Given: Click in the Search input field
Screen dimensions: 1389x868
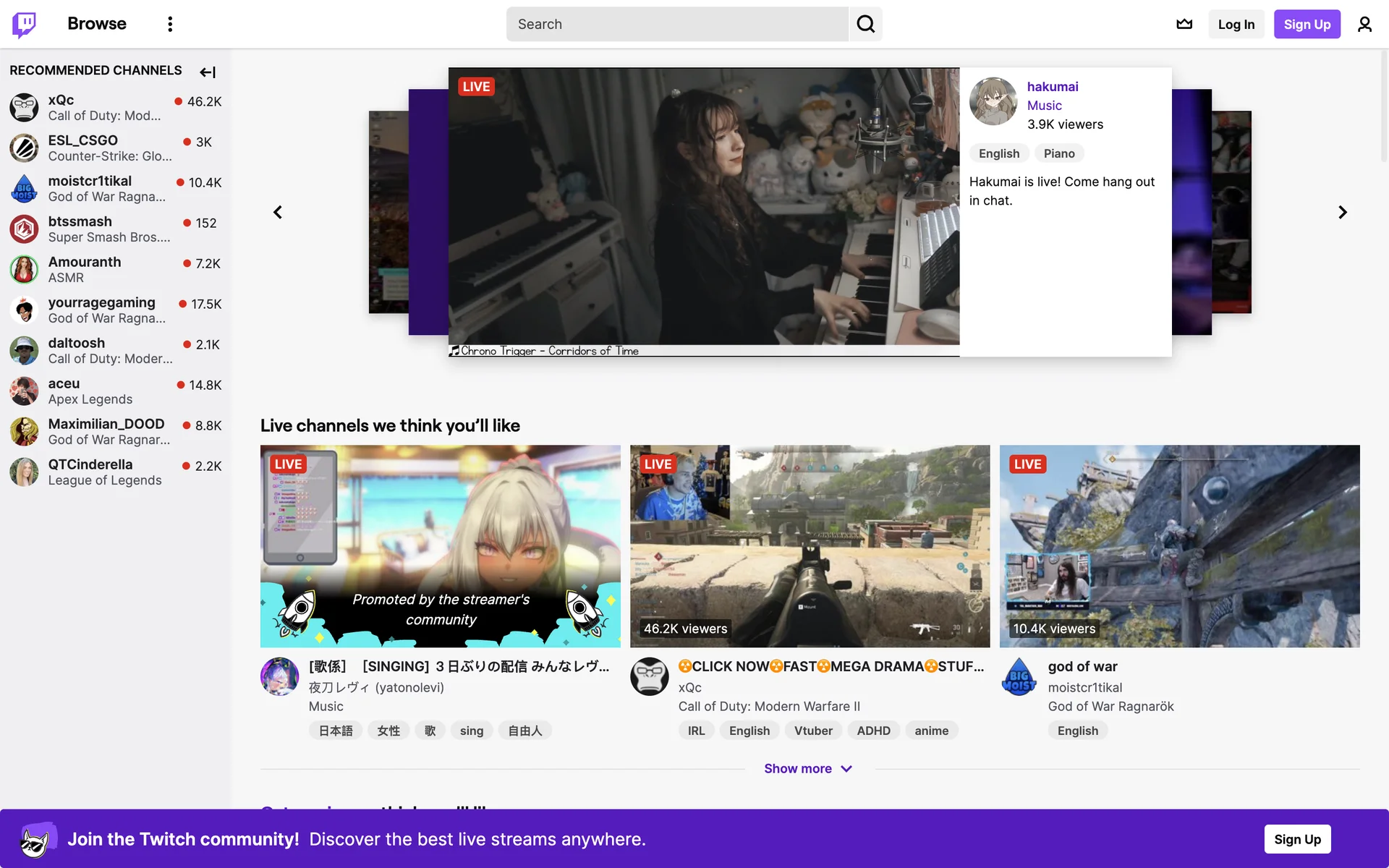Looking at the screenshot, I should (676, 24).
